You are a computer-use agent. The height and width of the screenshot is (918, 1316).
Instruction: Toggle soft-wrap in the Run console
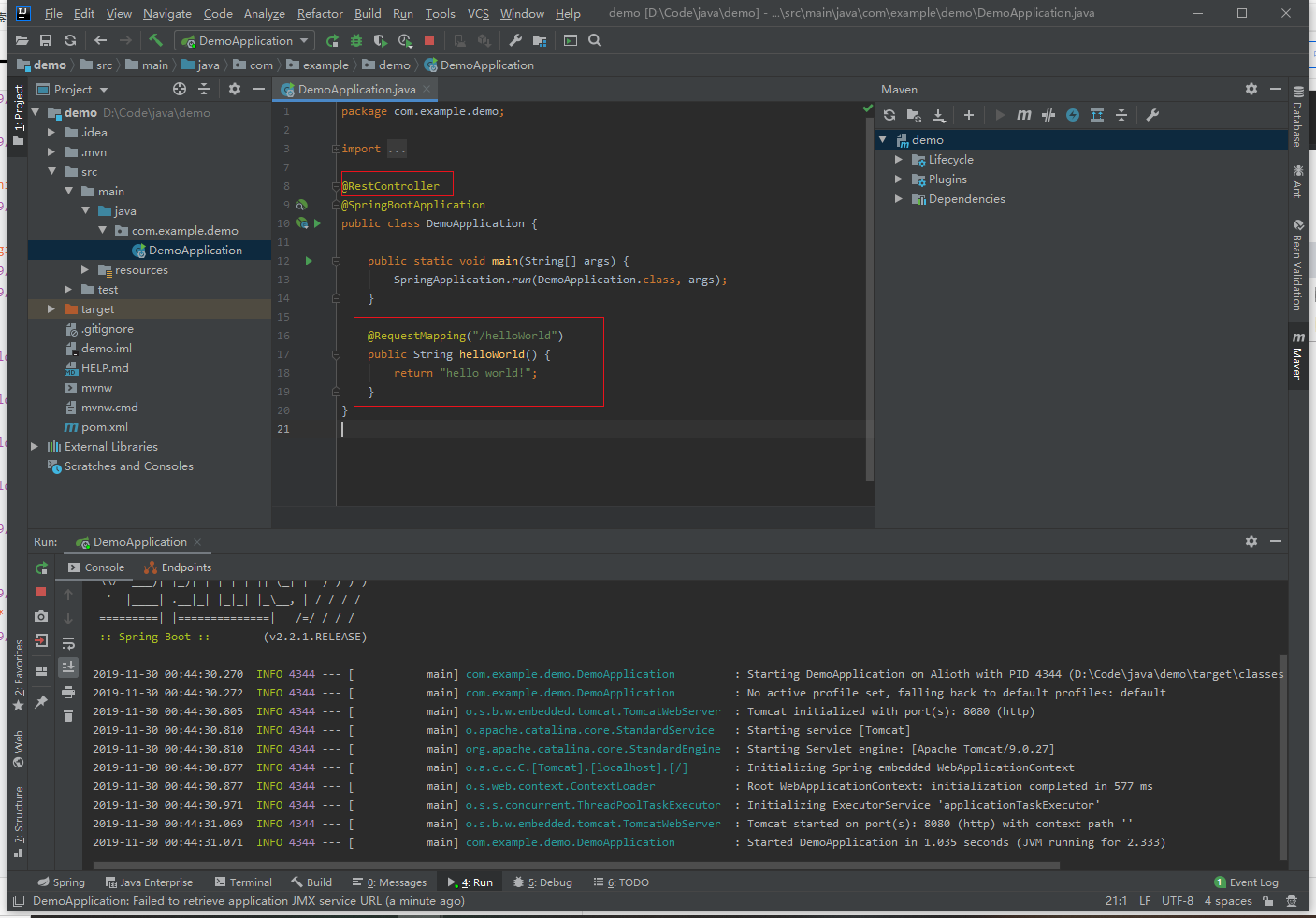pos(68,643)
